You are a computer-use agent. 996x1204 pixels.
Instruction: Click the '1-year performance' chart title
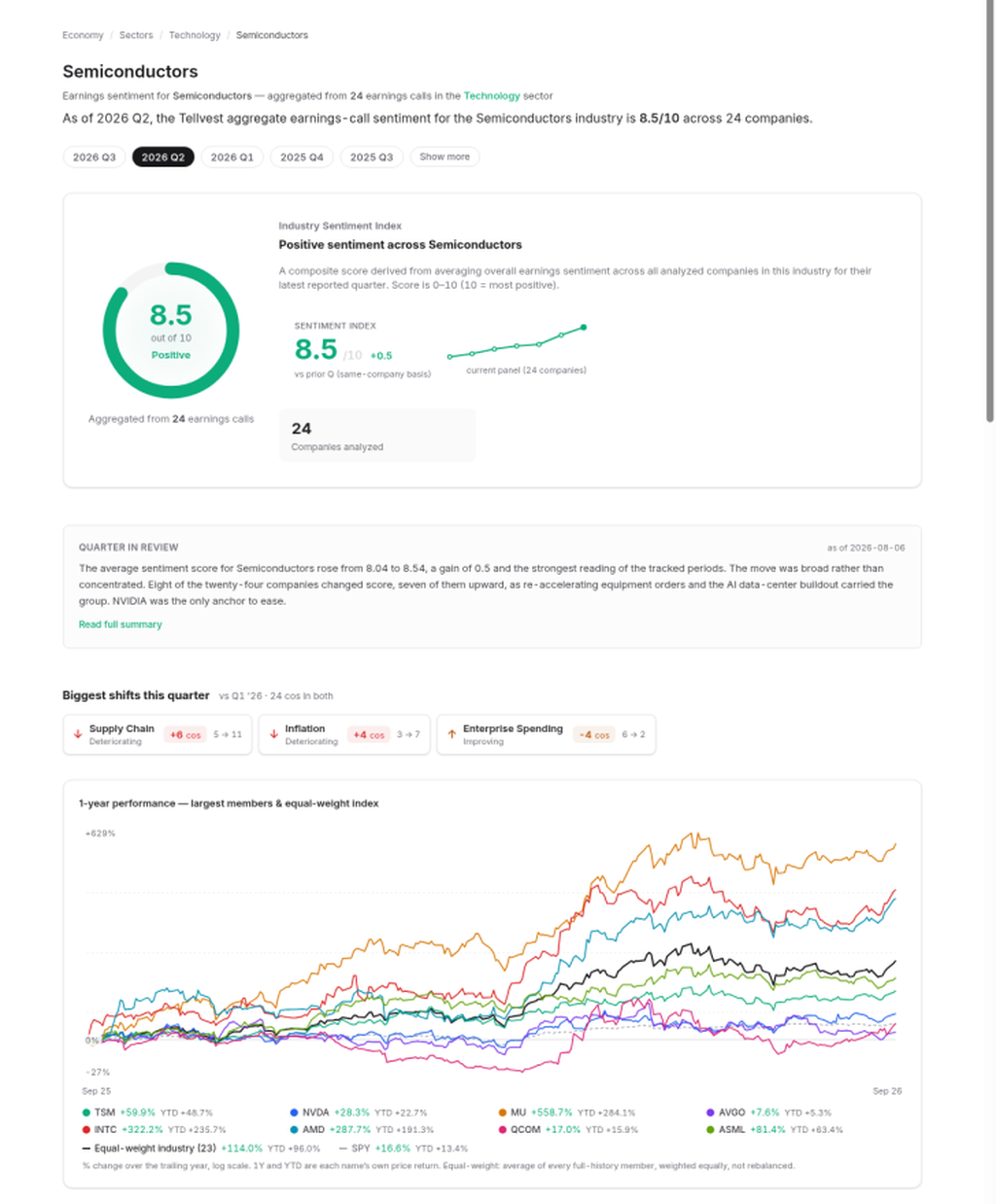pos(229,803)
